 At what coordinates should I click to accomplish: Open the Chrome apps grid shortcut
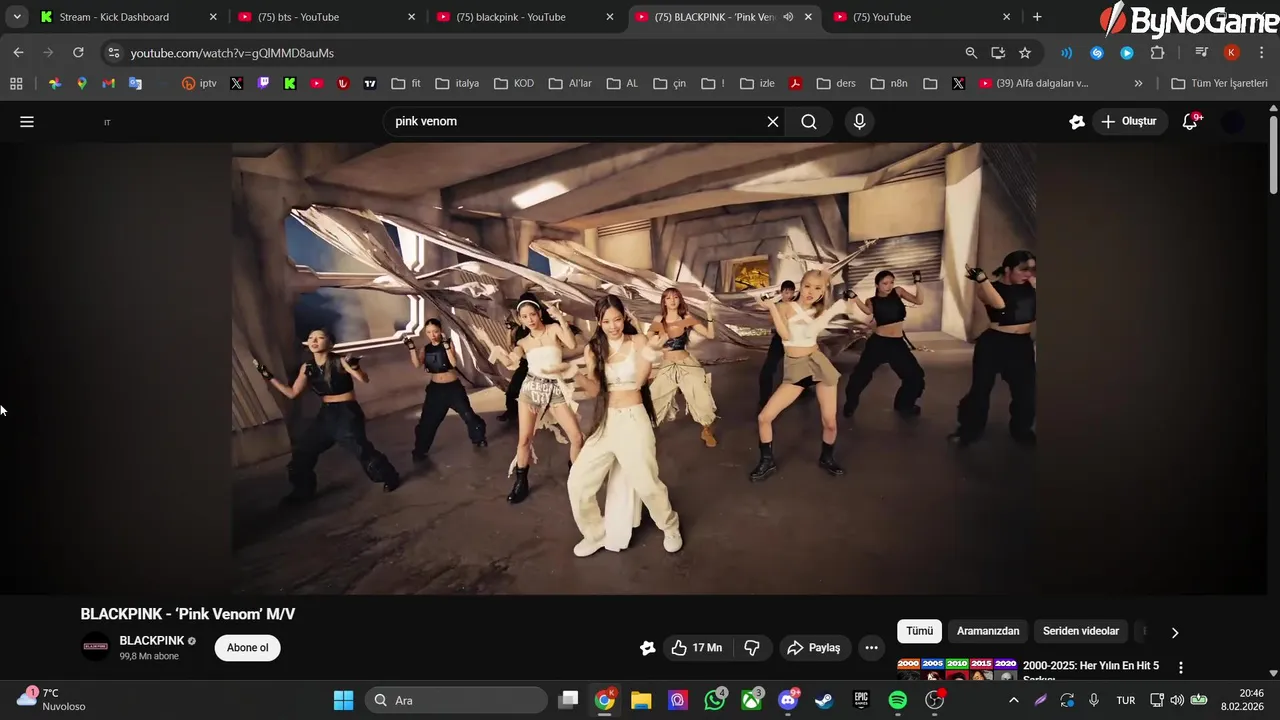[16, 84]
